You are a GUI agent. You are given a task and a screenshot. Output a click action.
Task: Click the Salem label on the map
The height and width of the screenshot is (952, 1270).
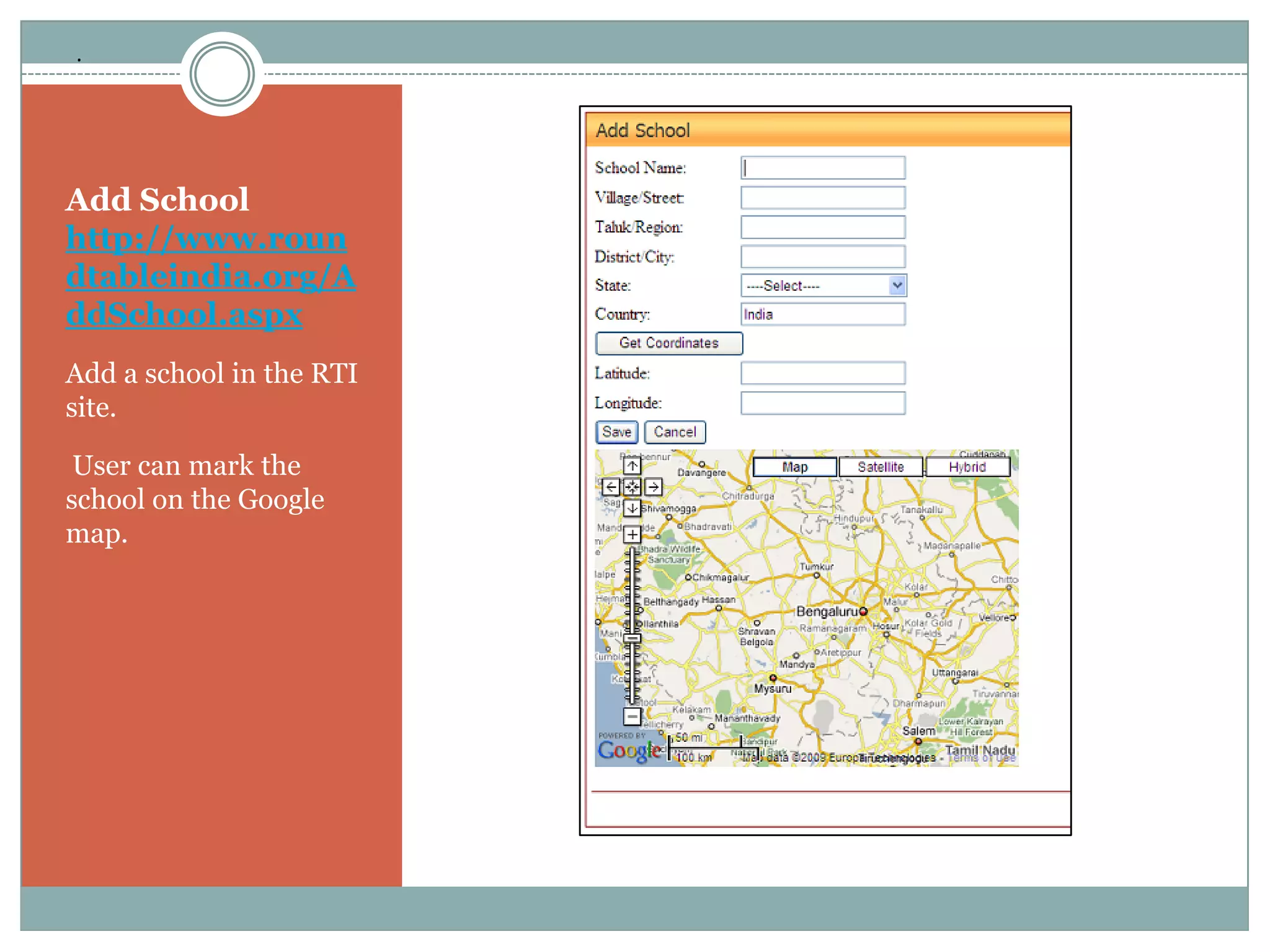918,731
